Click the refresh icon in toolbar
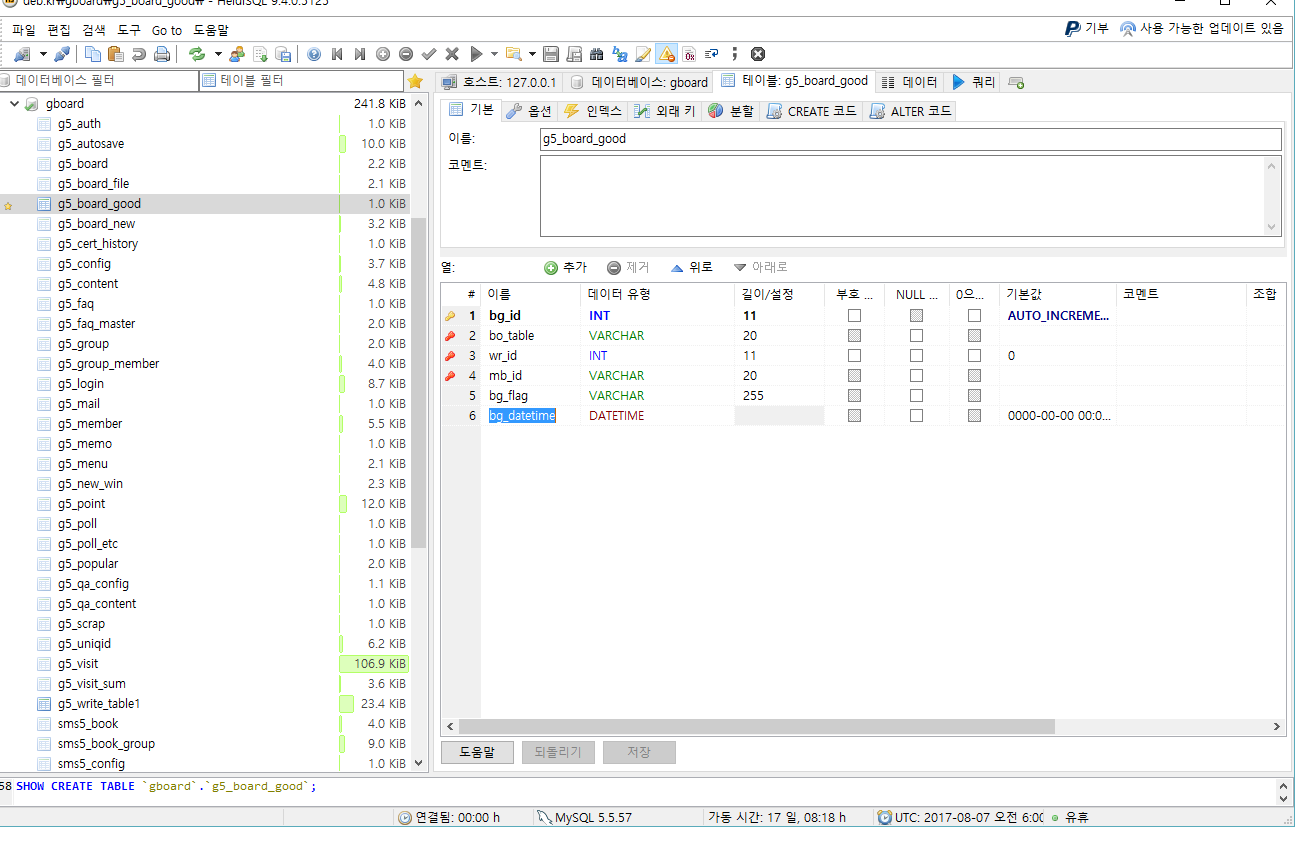The image size is (1302, 842). [x=197, y=54]
